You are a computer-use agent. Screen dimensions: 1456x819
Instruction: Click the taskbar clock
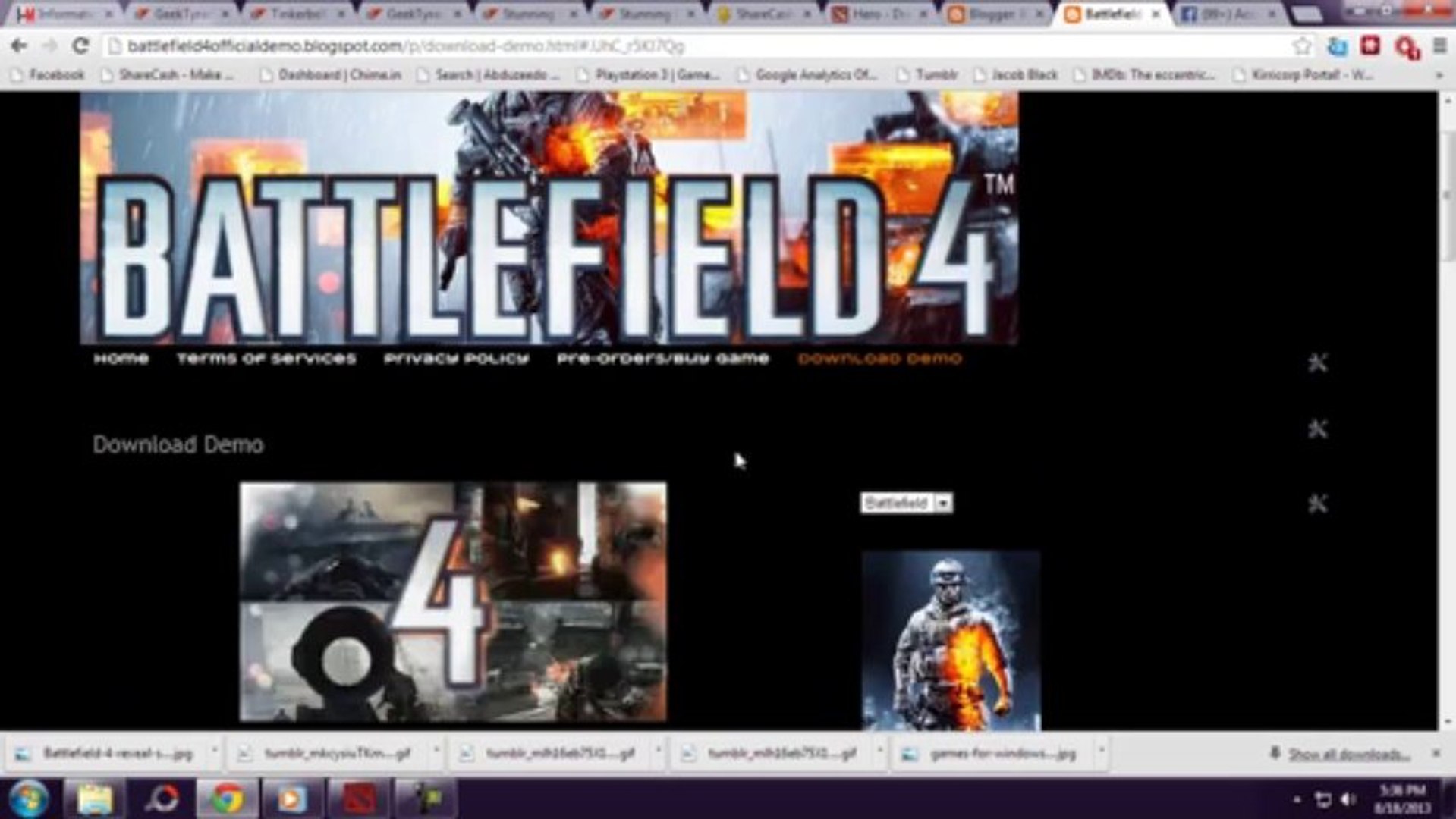click(1402, 799)
